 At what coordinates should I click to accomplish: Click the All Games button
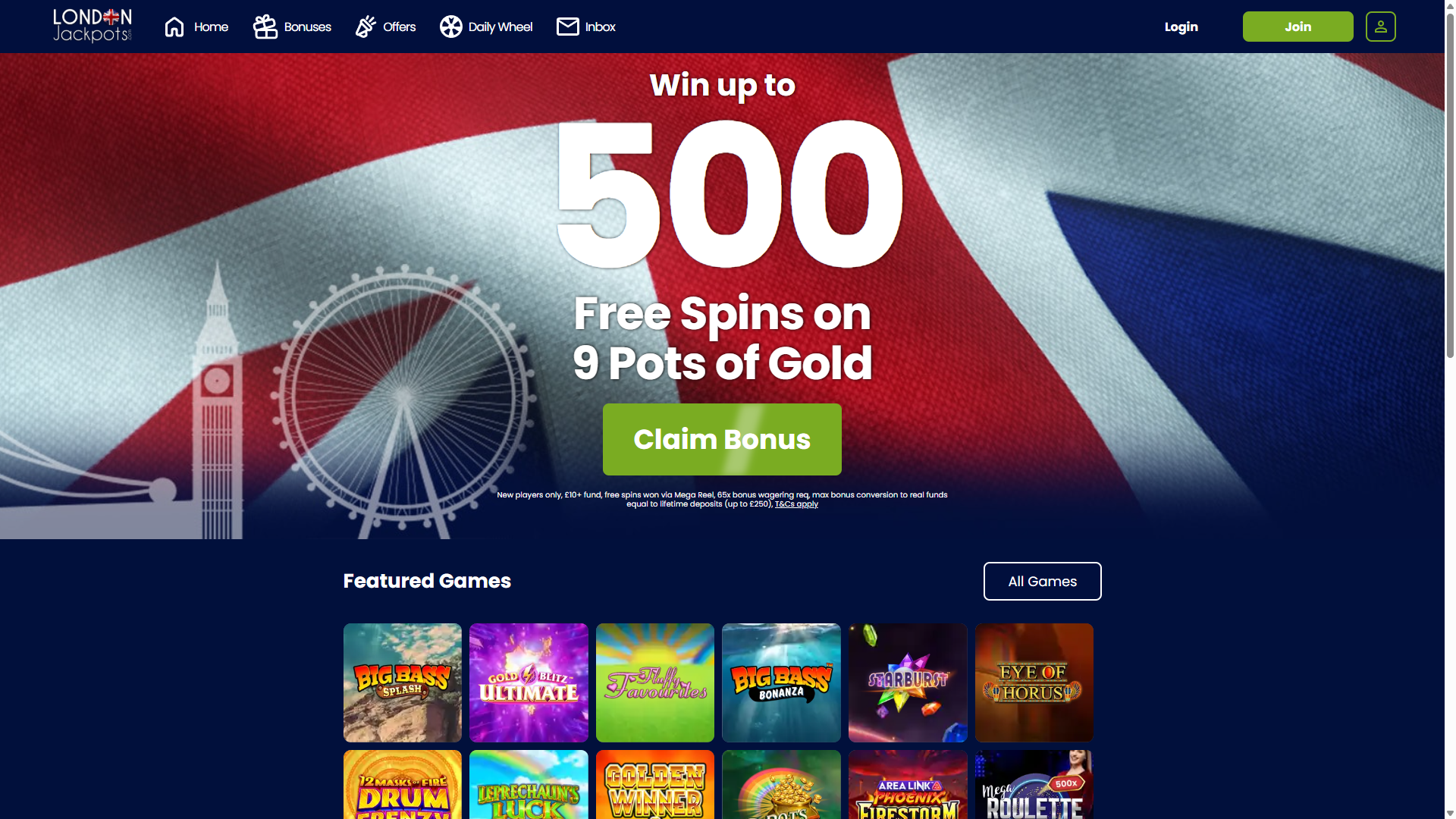pyautogui.click(x=1042, y=581)
